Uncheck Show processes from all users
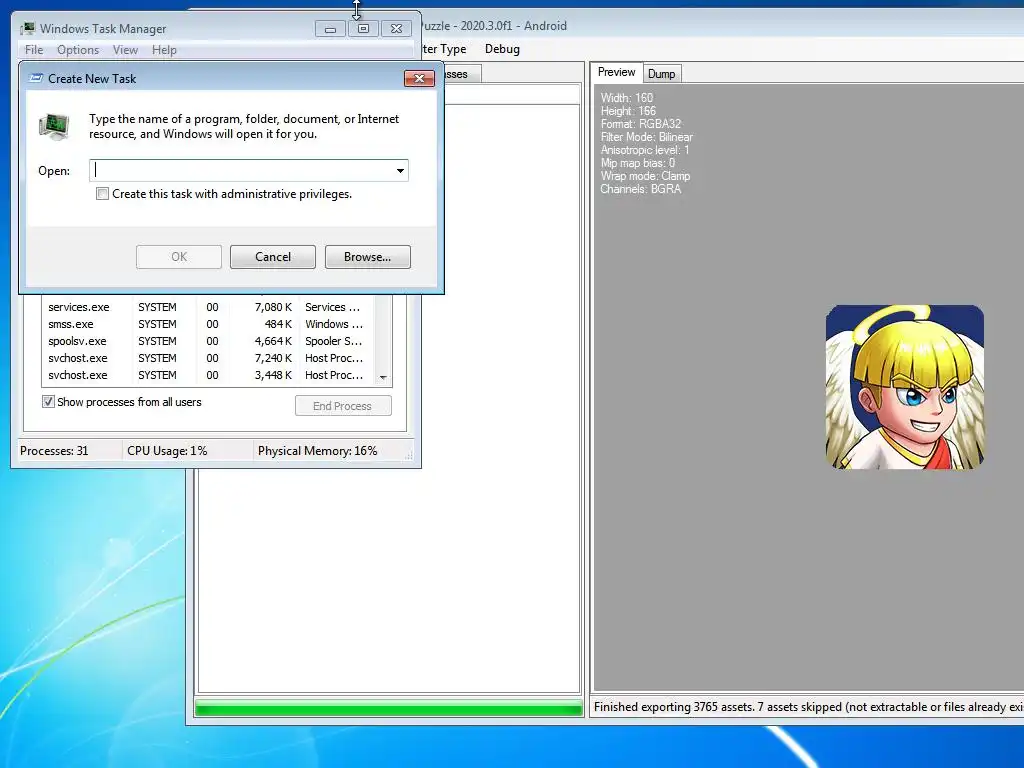 pyautogui.click(x=48, y=402)
